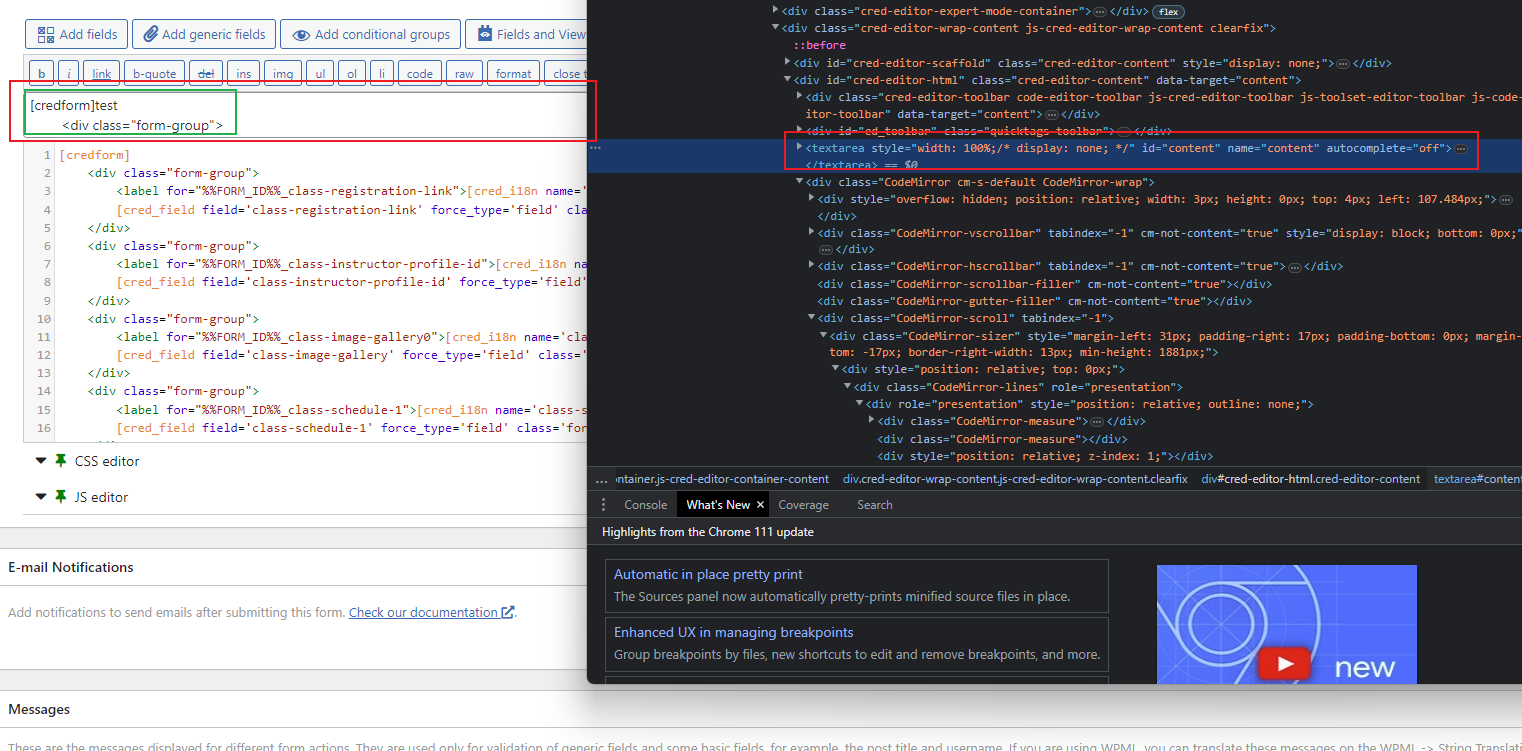Image resolution: width=1522 pixels, height=751 pixels.
Task: Collapse the CodeMirror-scroll node
Action: click(811, 318)
